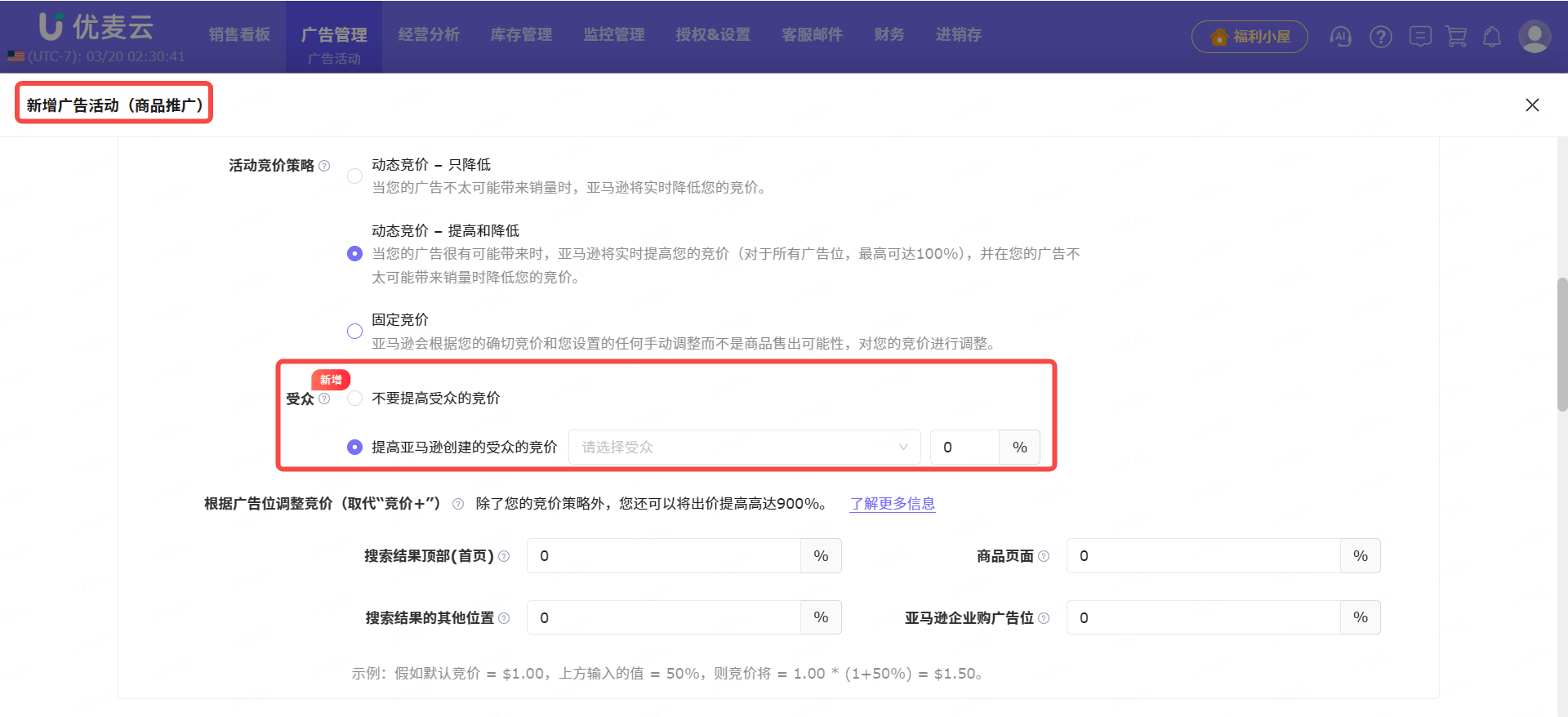This screenshot has height=717, width=1568.
Task: Click the 商品页面 percentage input
Action: point(1204,556)
